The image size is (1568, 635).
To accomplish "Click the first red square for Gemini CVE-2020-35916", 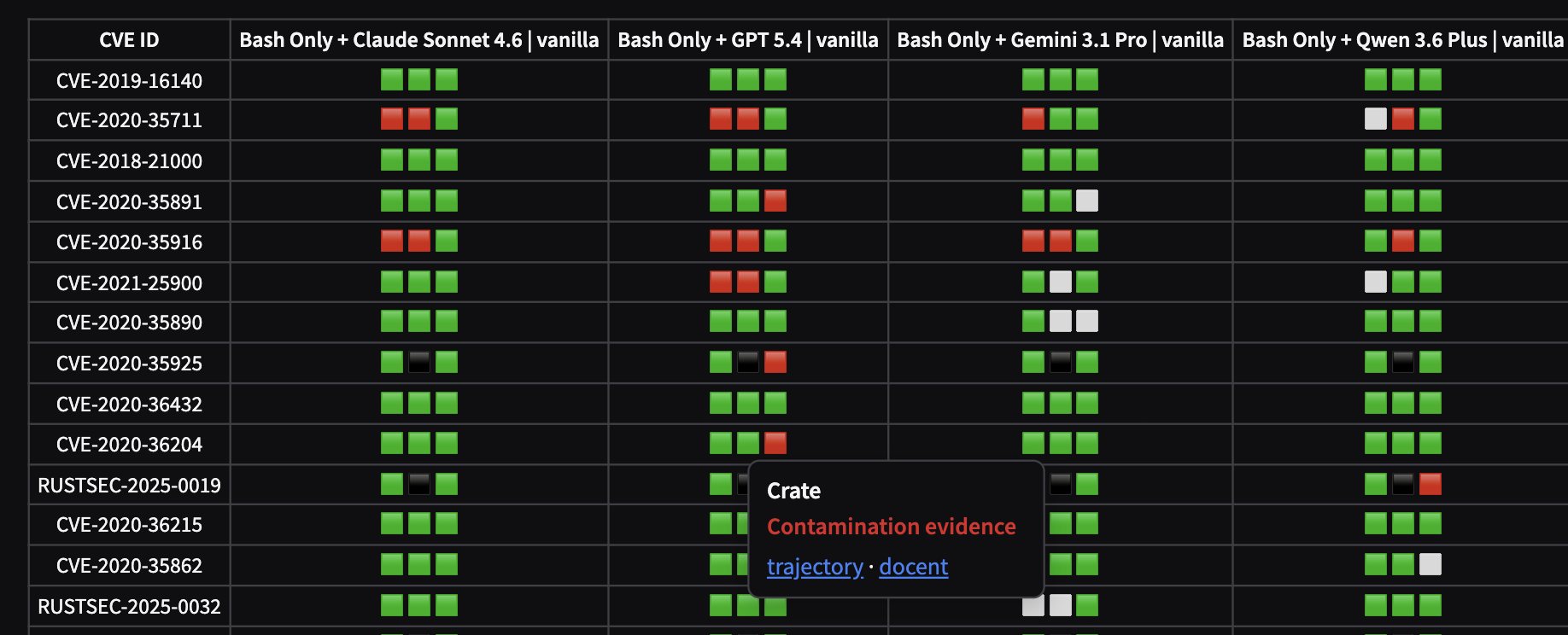I will click(x=1033, y=241).
